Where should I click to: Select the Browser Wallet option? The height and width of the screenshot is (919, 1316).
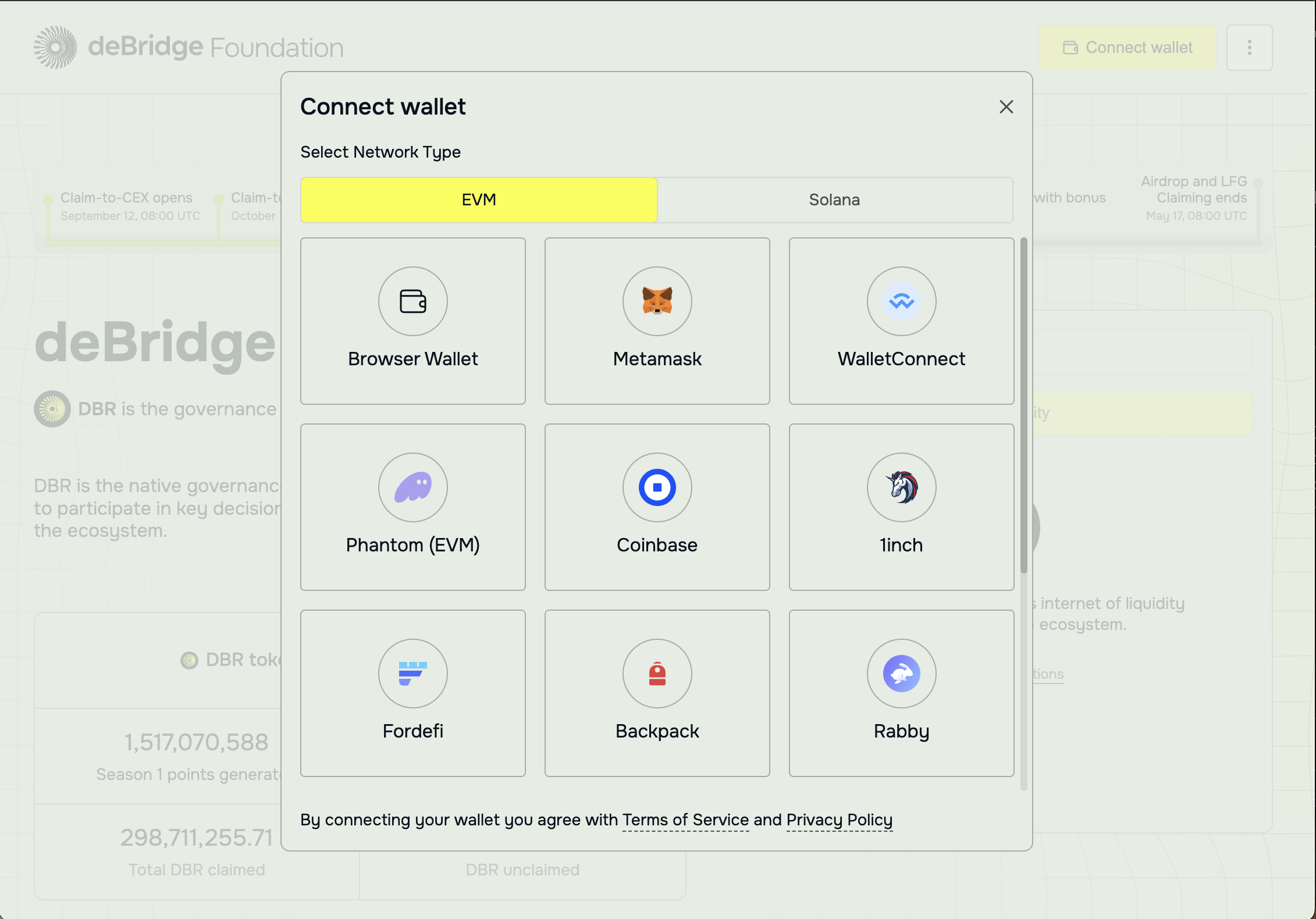(x=413, y=321)
